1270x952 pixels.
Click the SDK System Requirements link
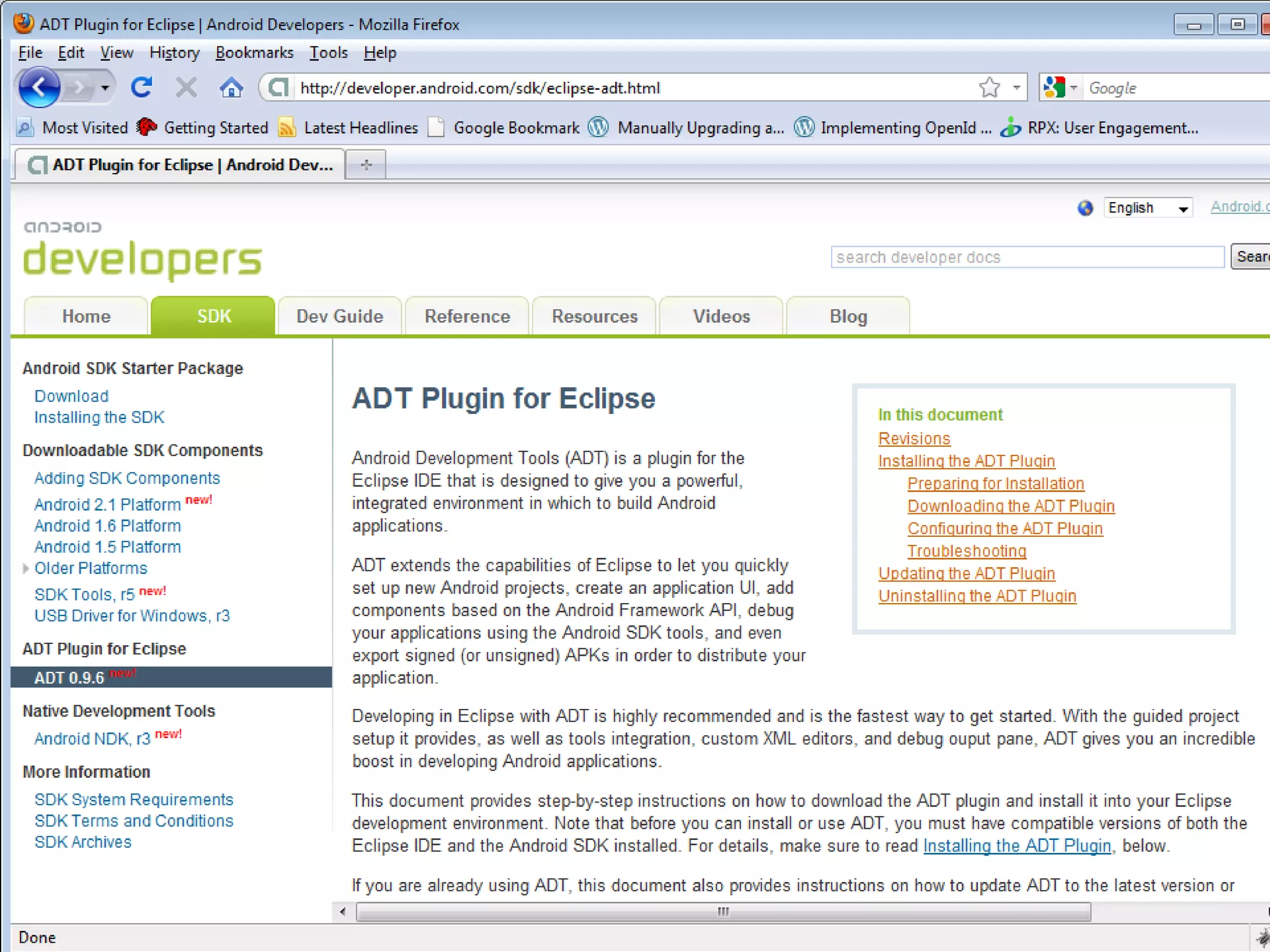[x=134, y=800]
